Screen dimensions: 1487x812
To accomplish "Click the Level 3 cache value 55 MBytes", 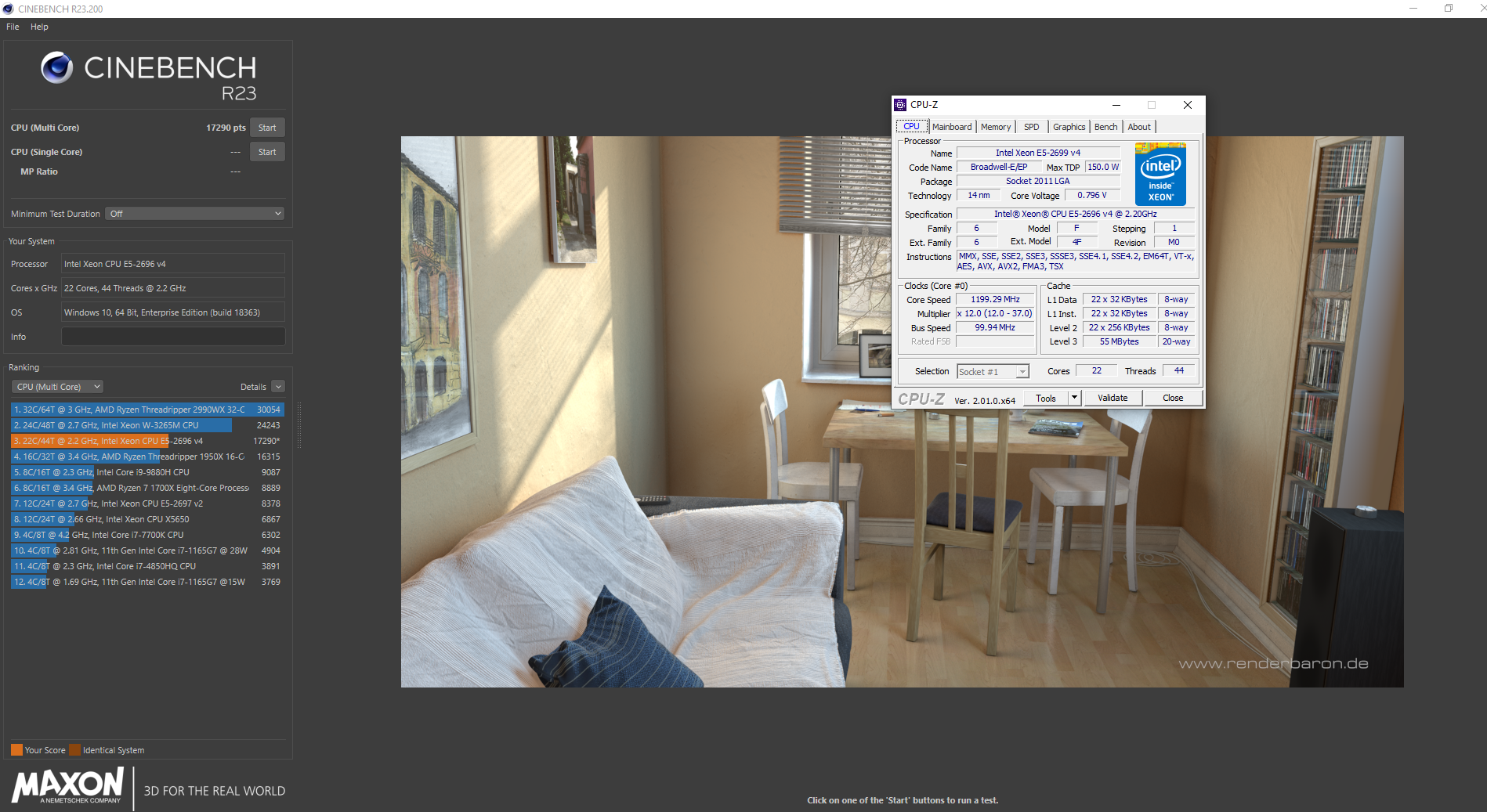I will tap(1119, 341).
